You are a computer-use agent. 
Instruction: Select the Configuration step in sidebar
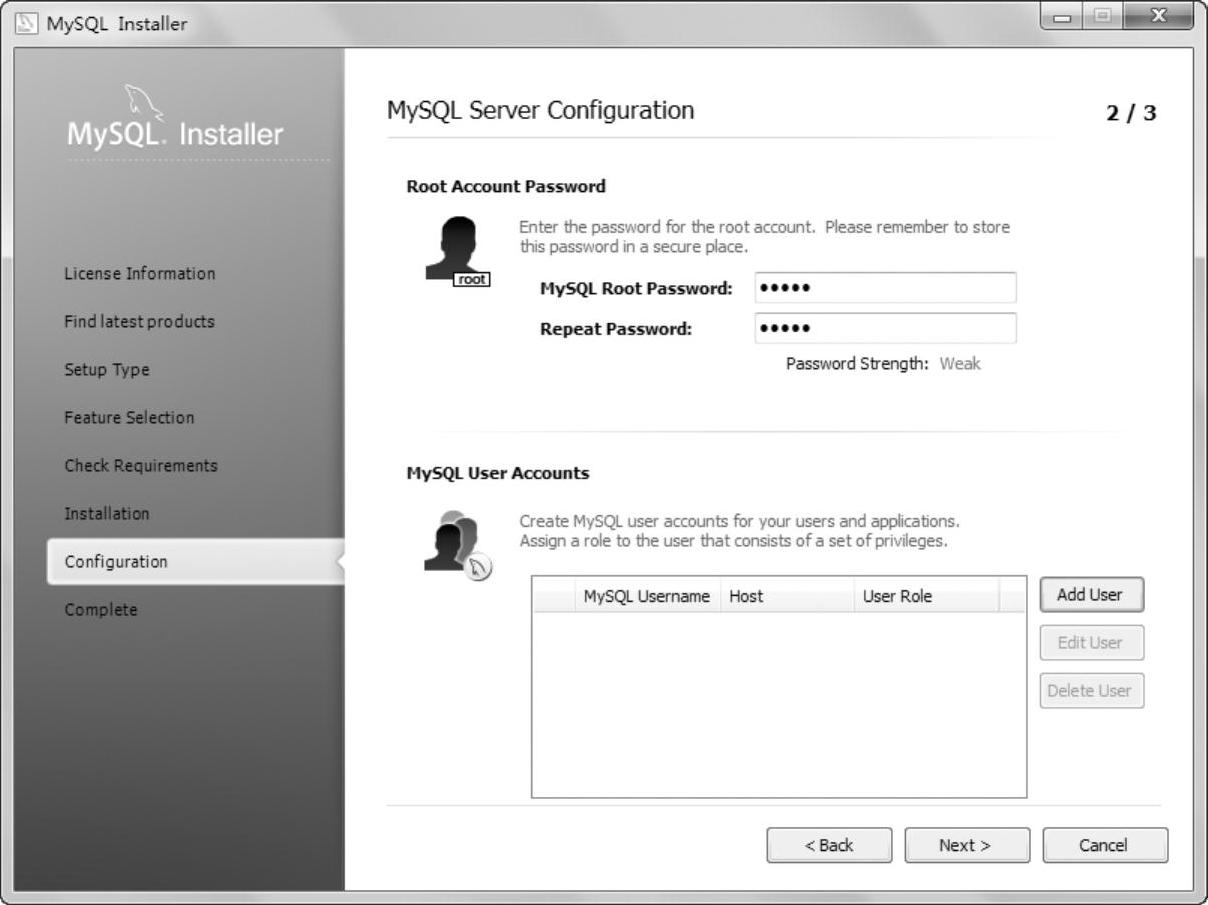pos(116,562)
